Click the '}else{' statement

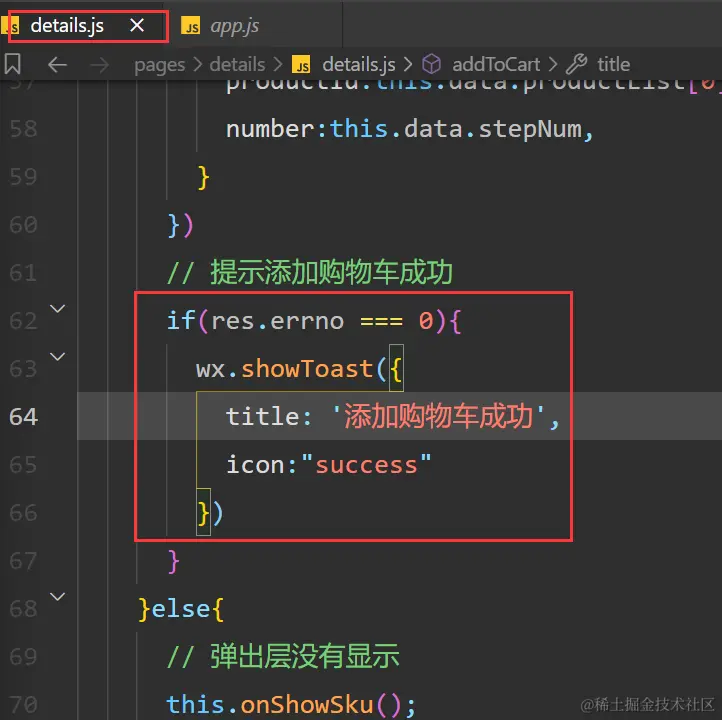(181, 609)
